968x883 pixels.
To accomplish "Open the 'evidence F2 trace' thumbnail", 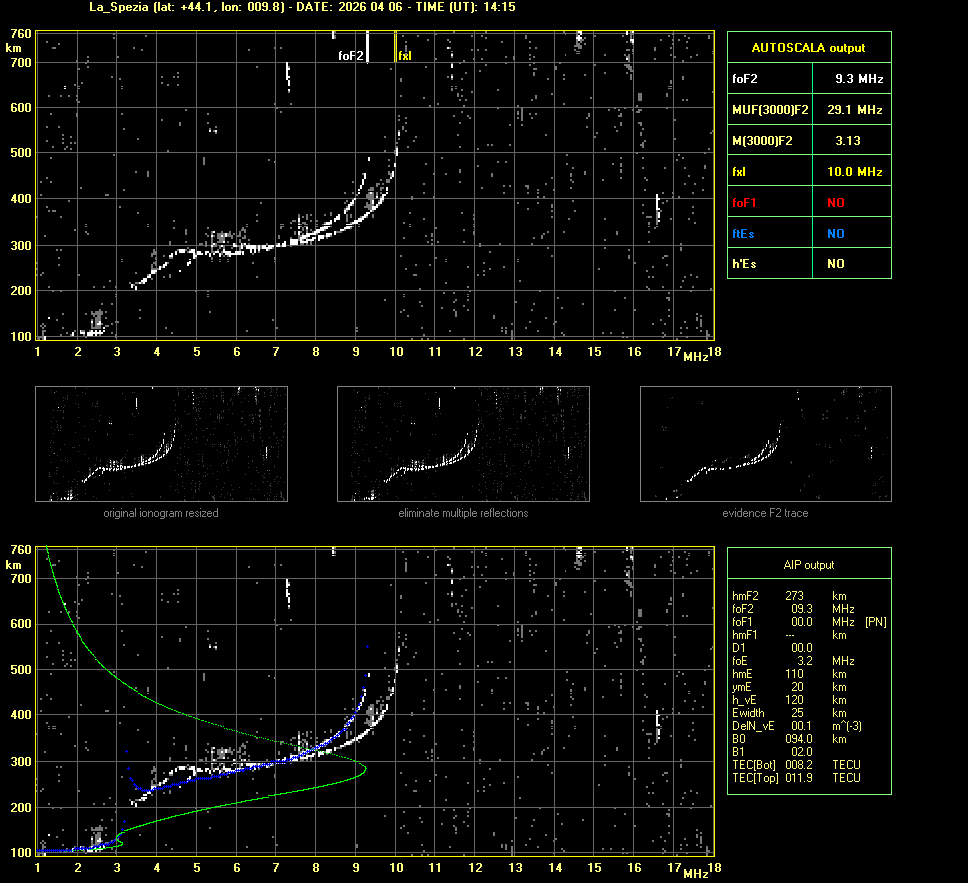I will [x=765, y=444].
